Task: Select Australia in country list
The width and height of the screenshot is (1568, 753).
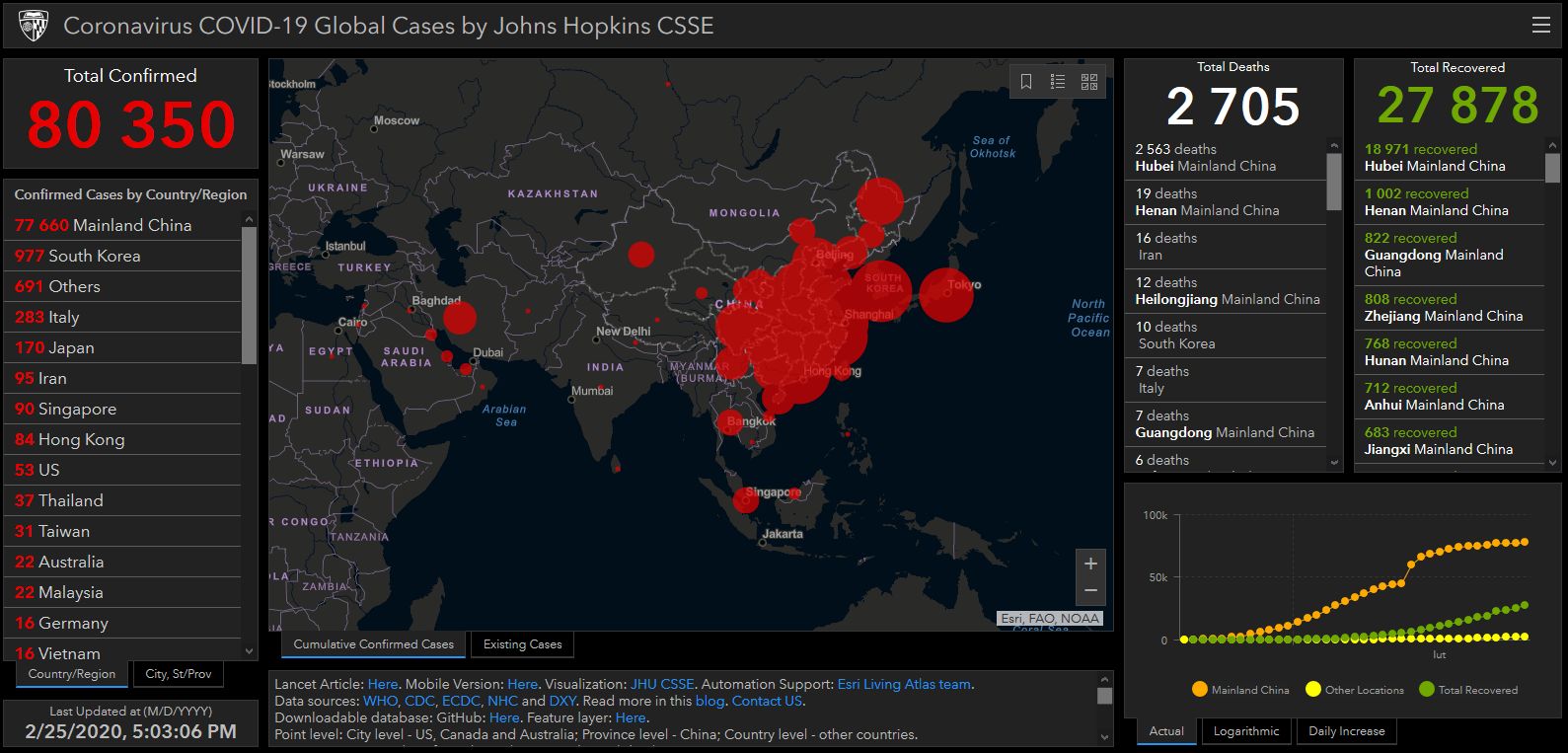Action: coord(122,562)
